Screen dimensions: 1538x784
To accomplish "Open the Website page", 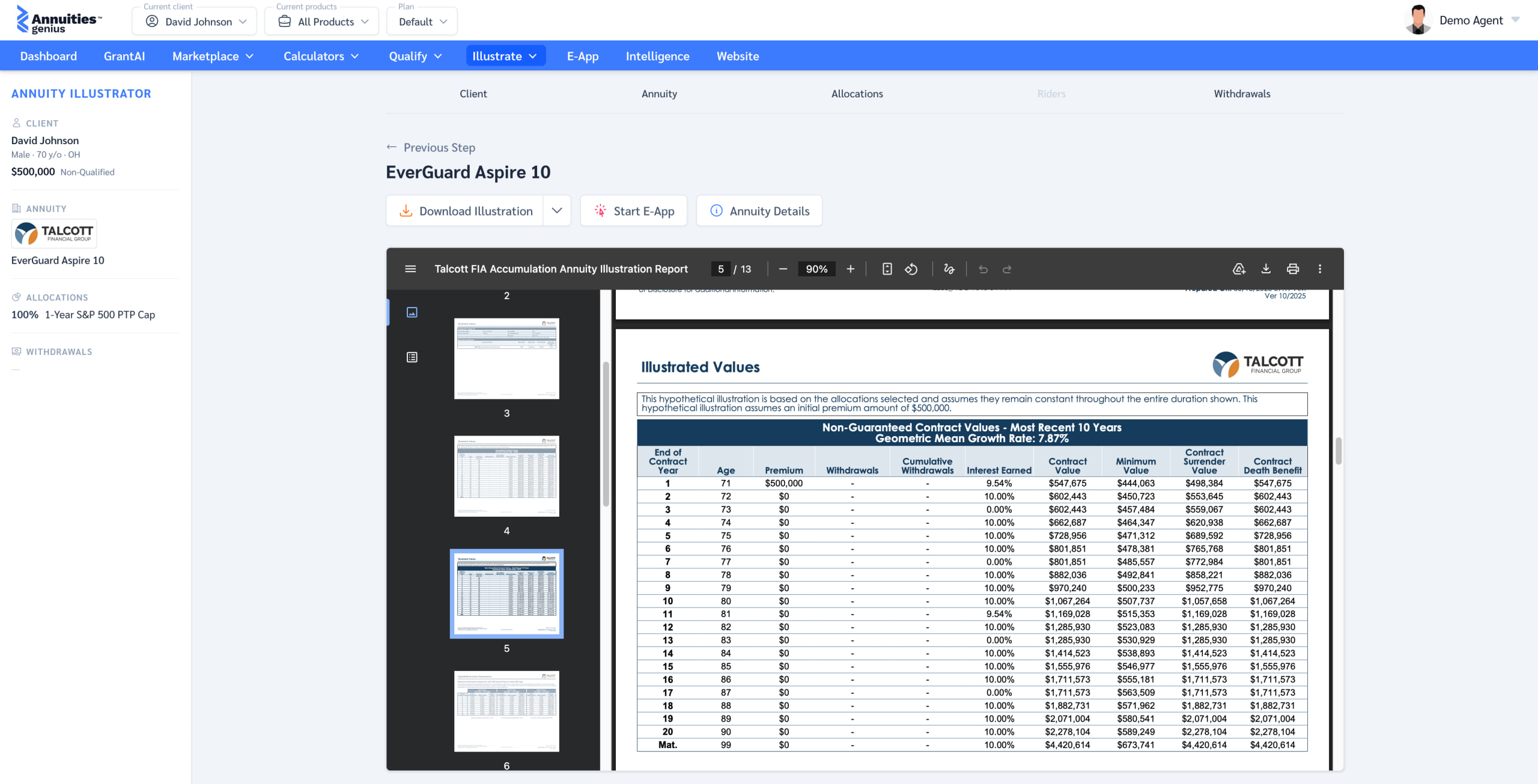I will pos(738,56).
